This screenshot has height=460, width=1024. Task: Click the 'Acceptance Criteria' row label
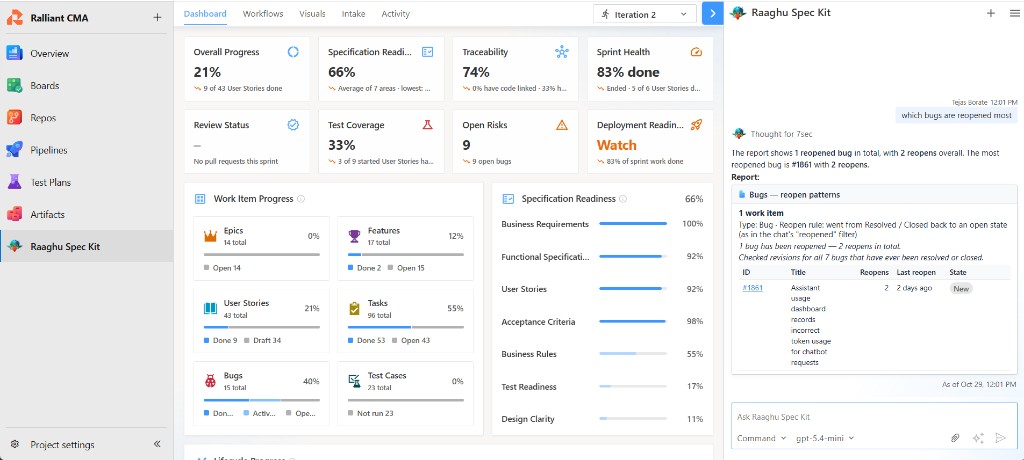click(538, 322)
